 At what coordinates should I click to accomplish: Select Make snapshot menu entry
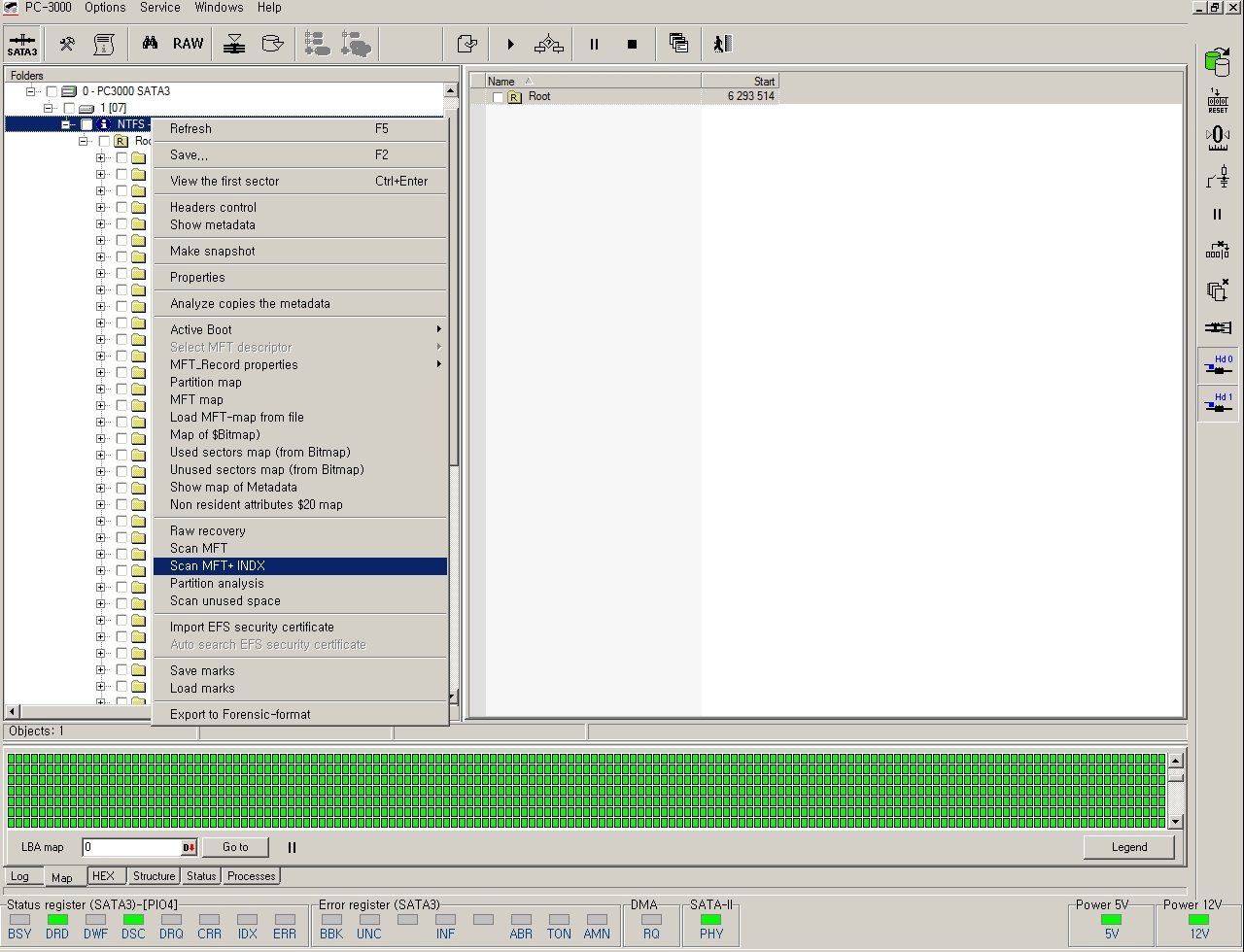tap(299, 251)
